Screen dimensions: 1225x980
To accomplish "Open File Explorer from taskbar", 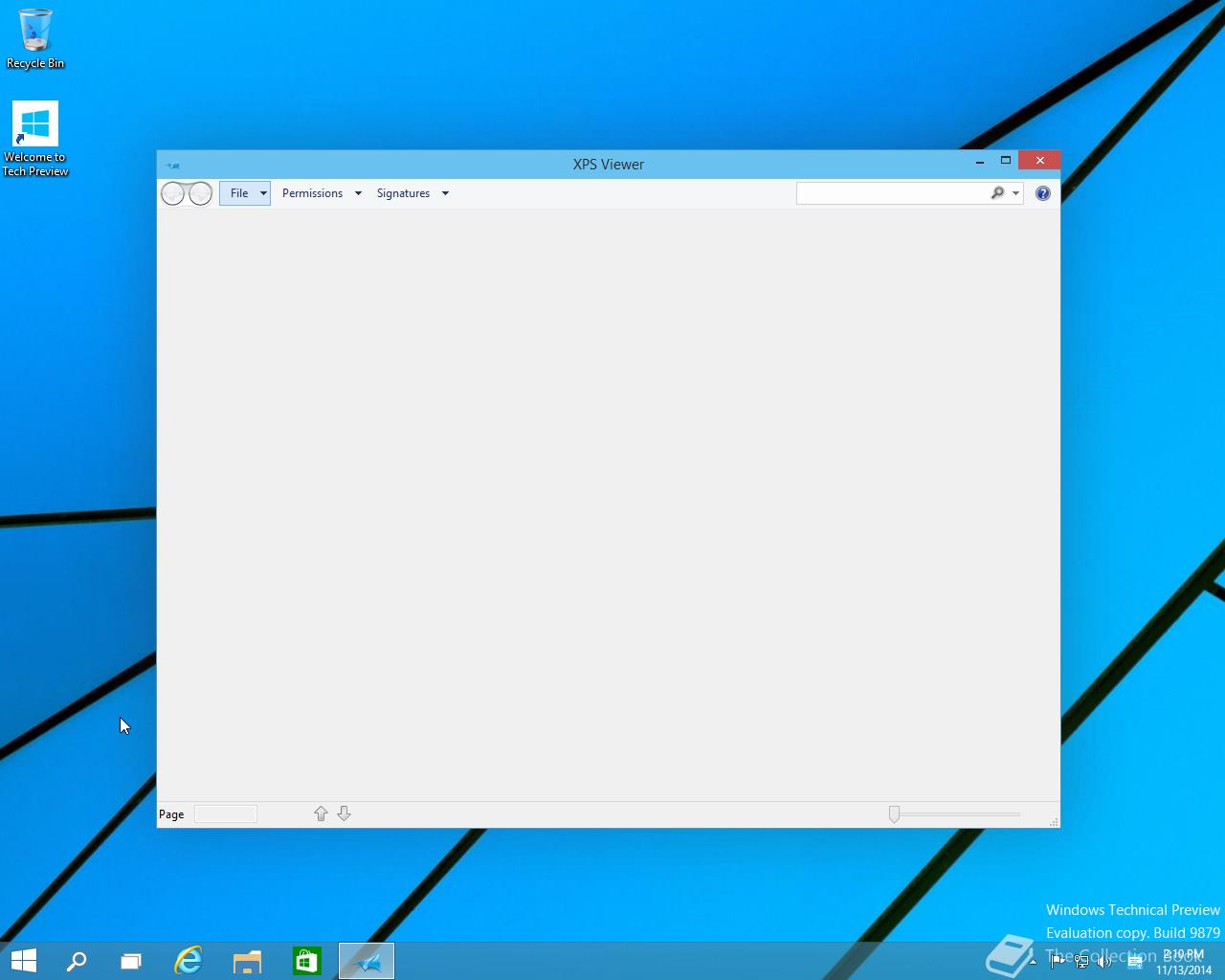I will pyautogui.click(x=248, y=961).
